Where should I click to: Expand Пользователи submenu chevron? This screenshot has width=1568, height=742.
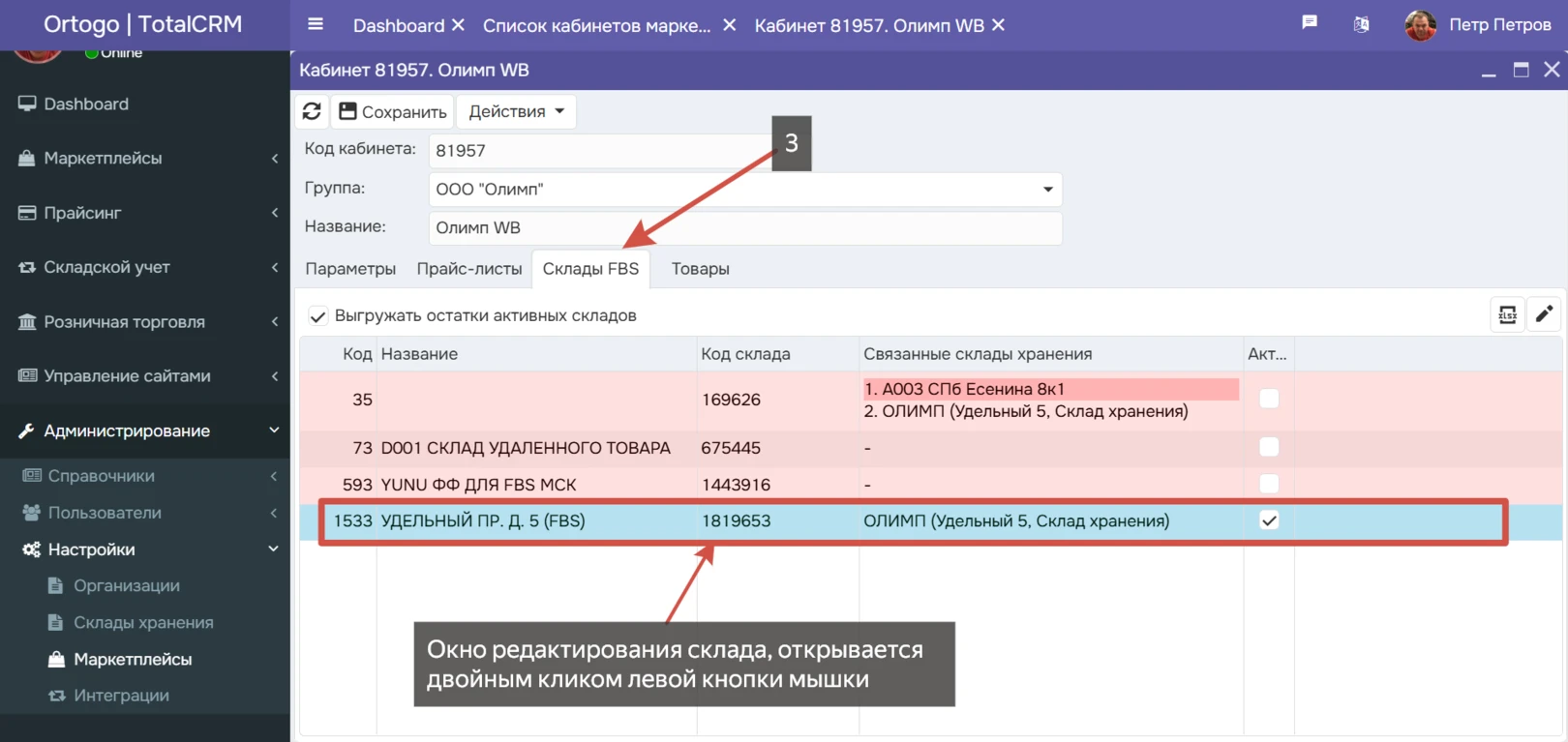(x=274, y=512)
